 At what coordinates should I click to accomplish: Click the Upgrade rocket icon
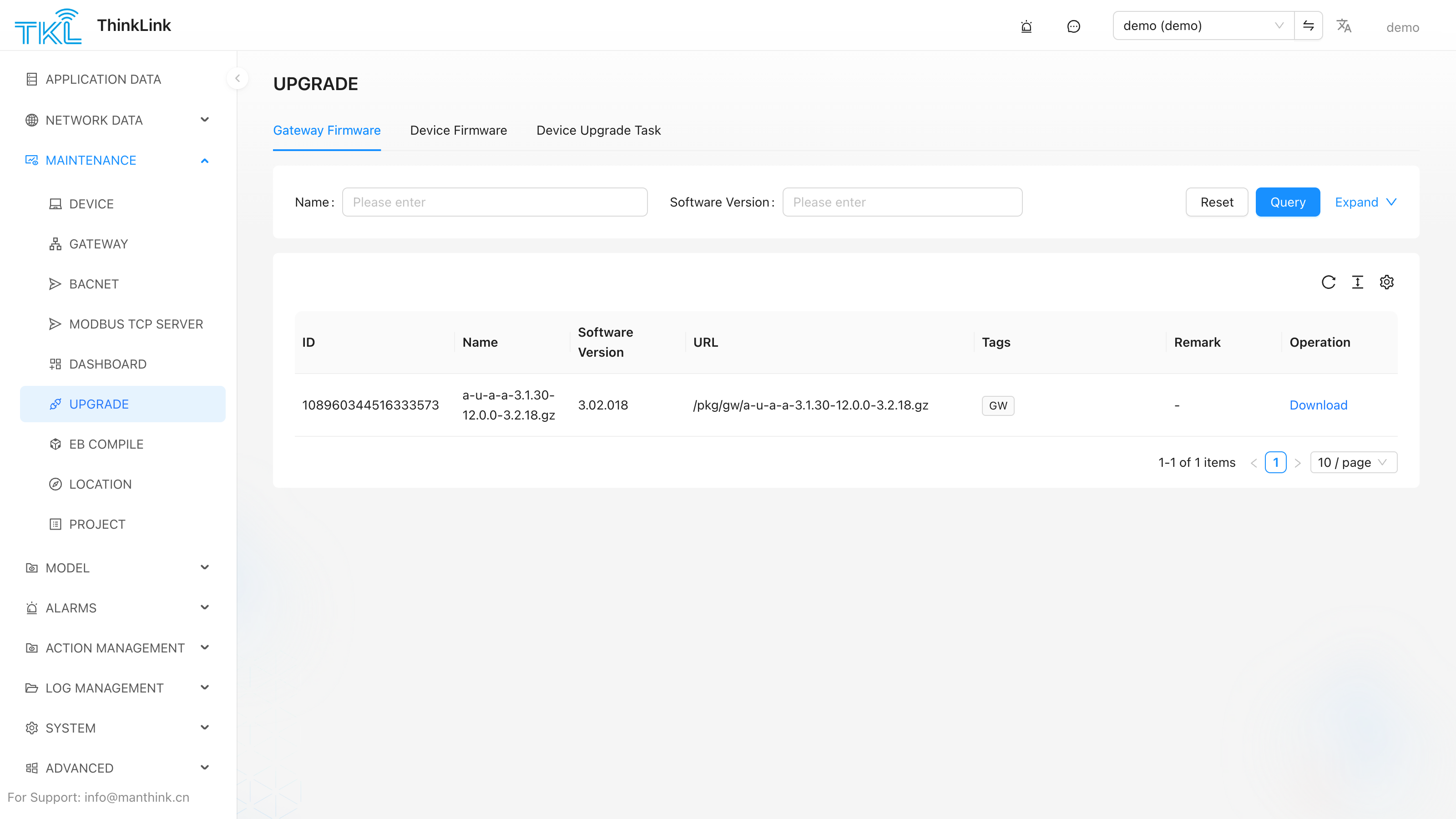coord(55,404)
